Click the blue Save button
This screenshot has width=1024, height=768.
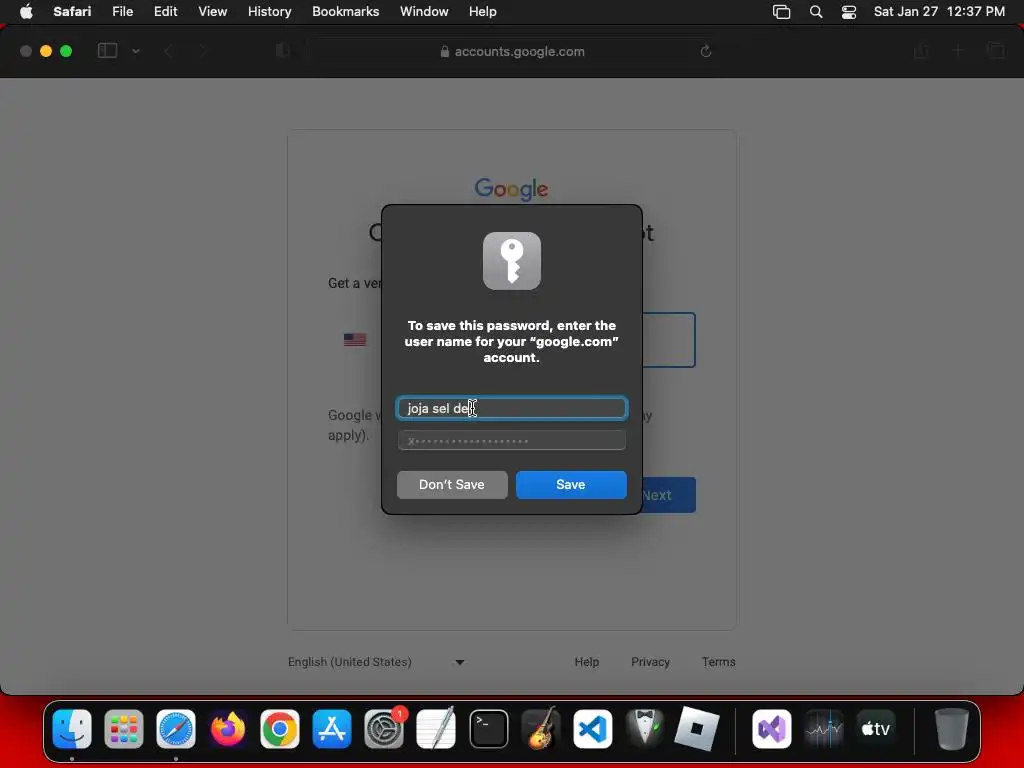[571, 485]
